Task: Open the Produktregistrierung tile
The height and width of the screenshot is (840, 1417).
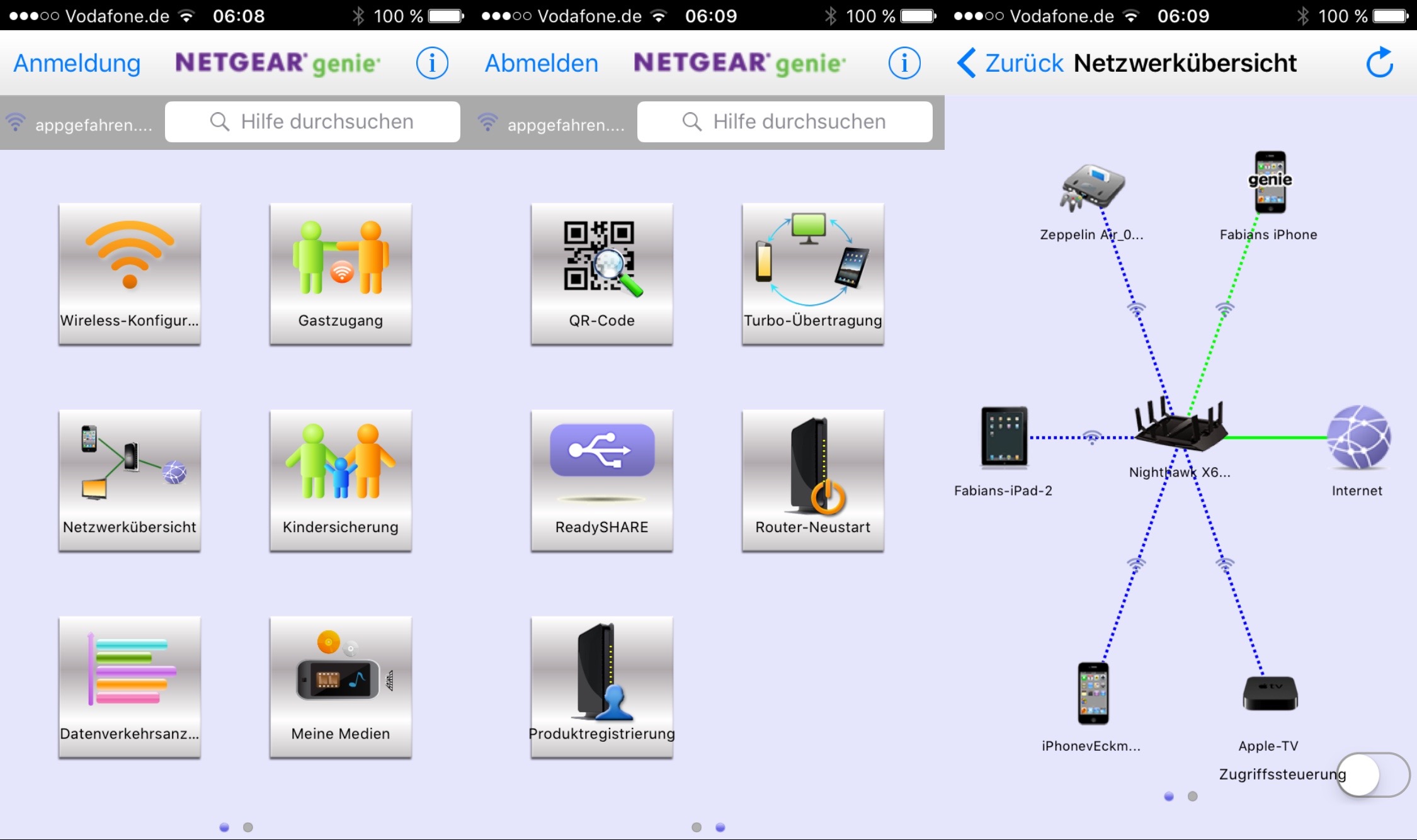Action: [x=601, y=686]
